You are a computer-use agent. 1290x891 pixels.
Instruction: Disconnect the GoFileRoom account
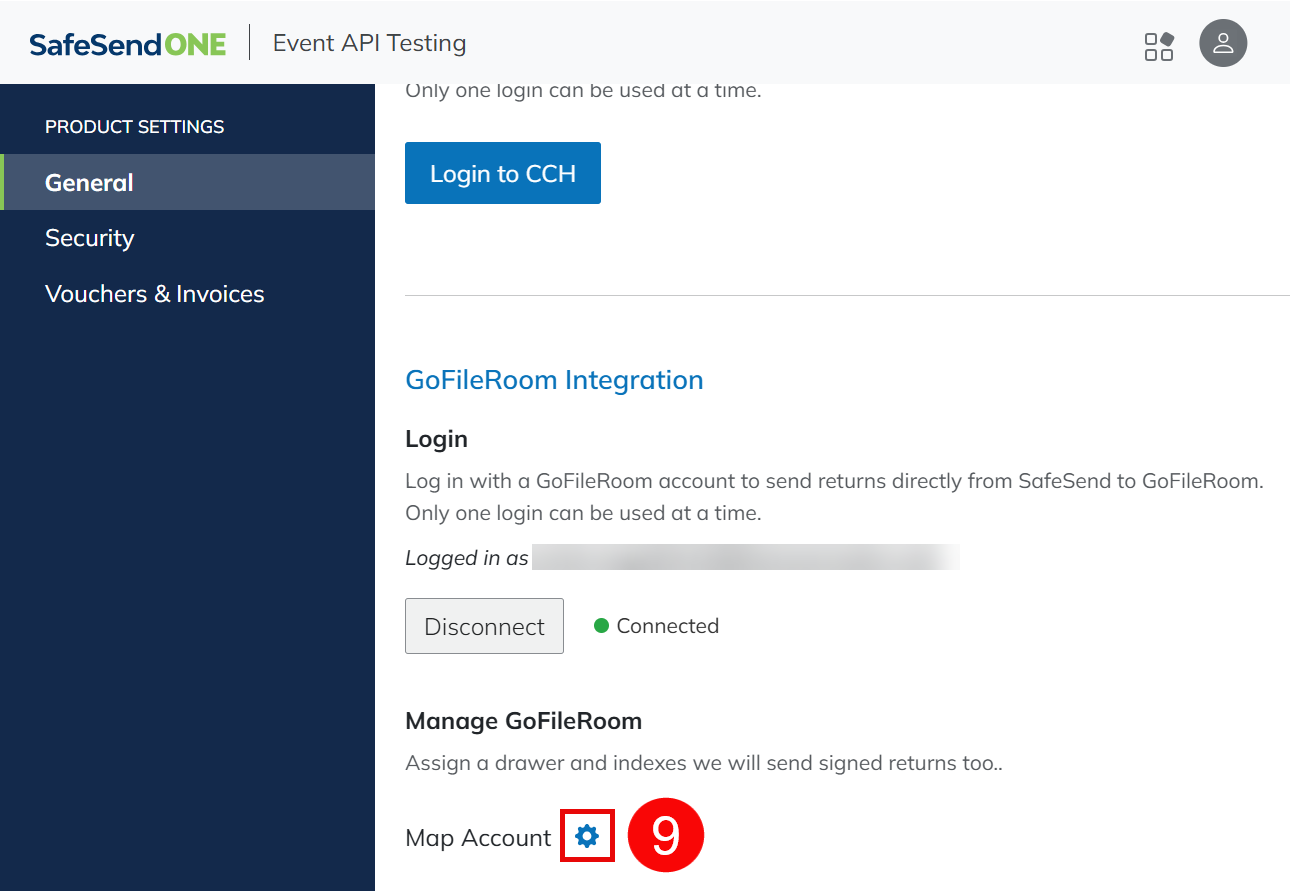coord(484,626)
